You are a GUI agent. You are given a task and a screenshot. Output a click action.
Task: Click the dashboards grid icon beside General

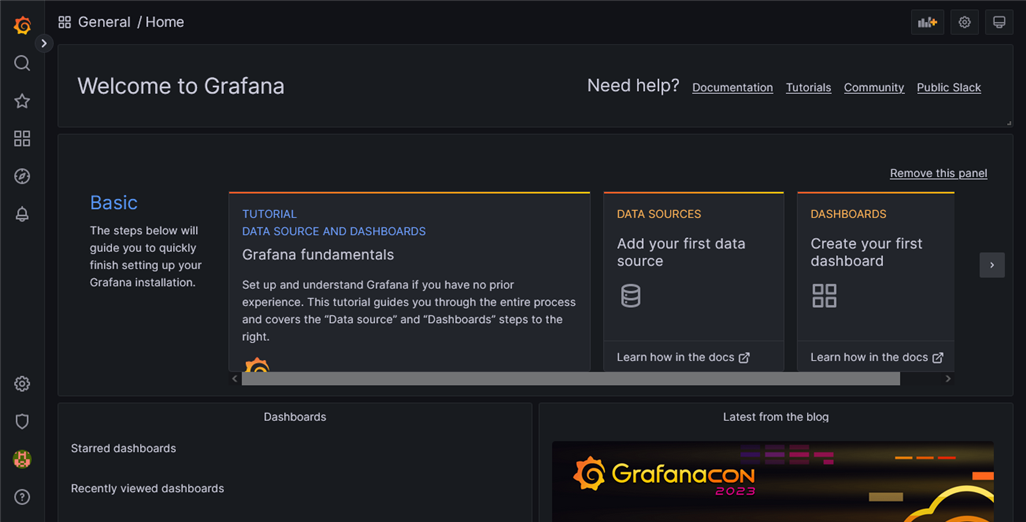tap(64, 22)
